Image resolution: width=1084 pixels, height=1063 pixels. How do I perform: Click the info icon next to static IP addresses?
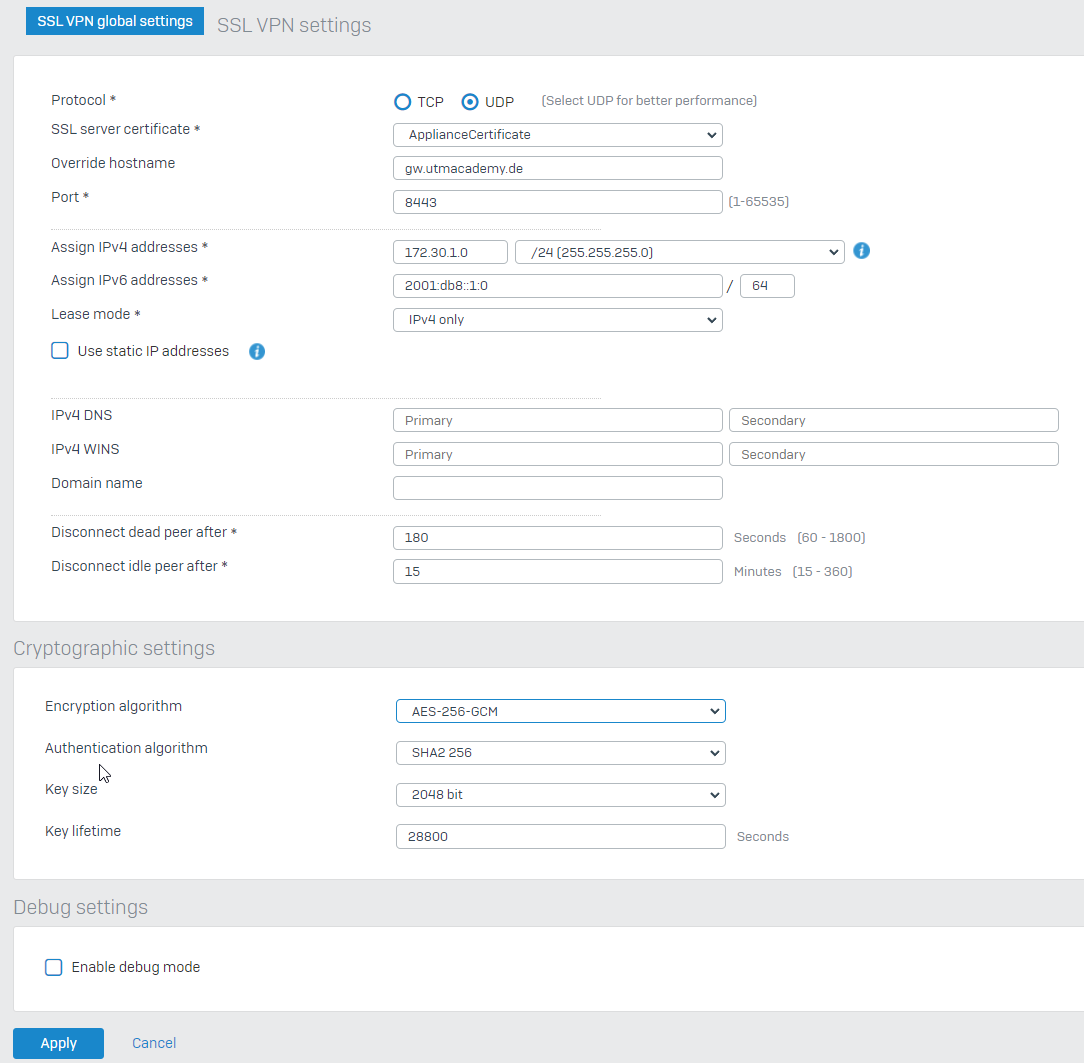[x=257, y=351]
